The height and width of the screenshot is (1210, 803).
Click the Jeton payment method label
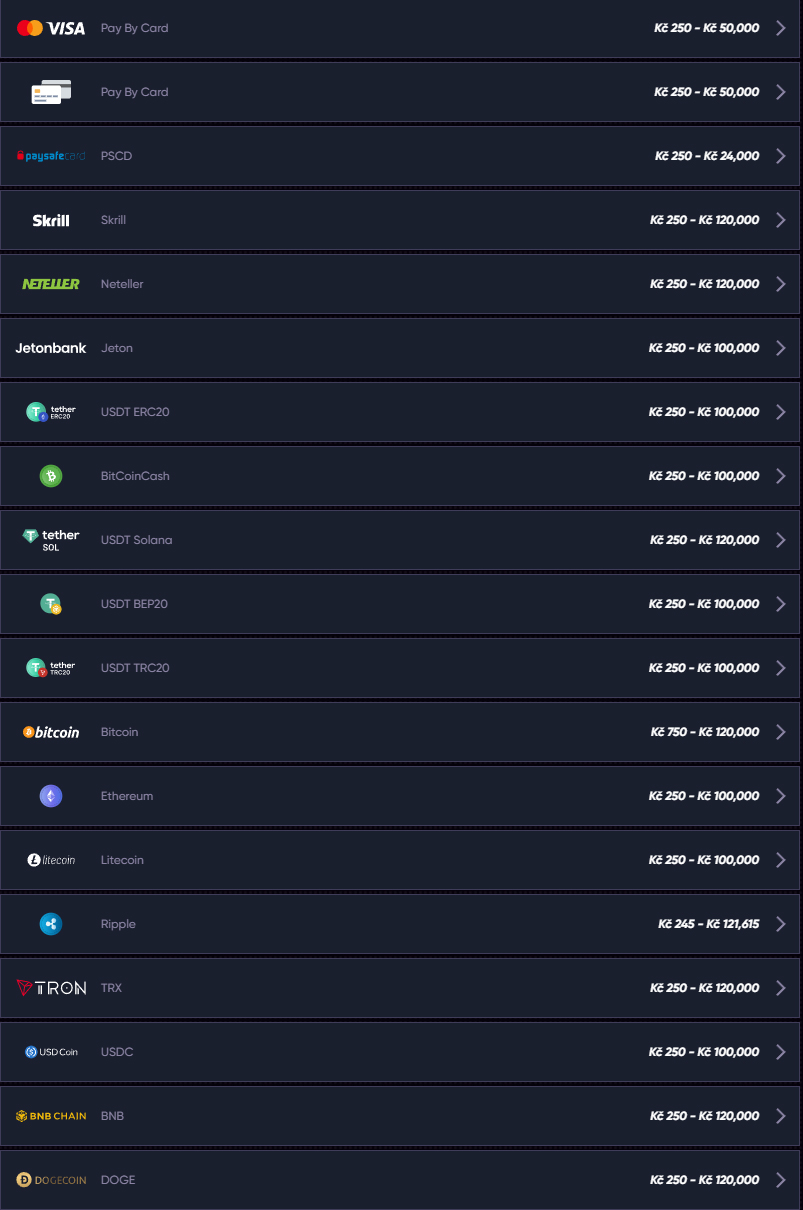coord(116,347)
